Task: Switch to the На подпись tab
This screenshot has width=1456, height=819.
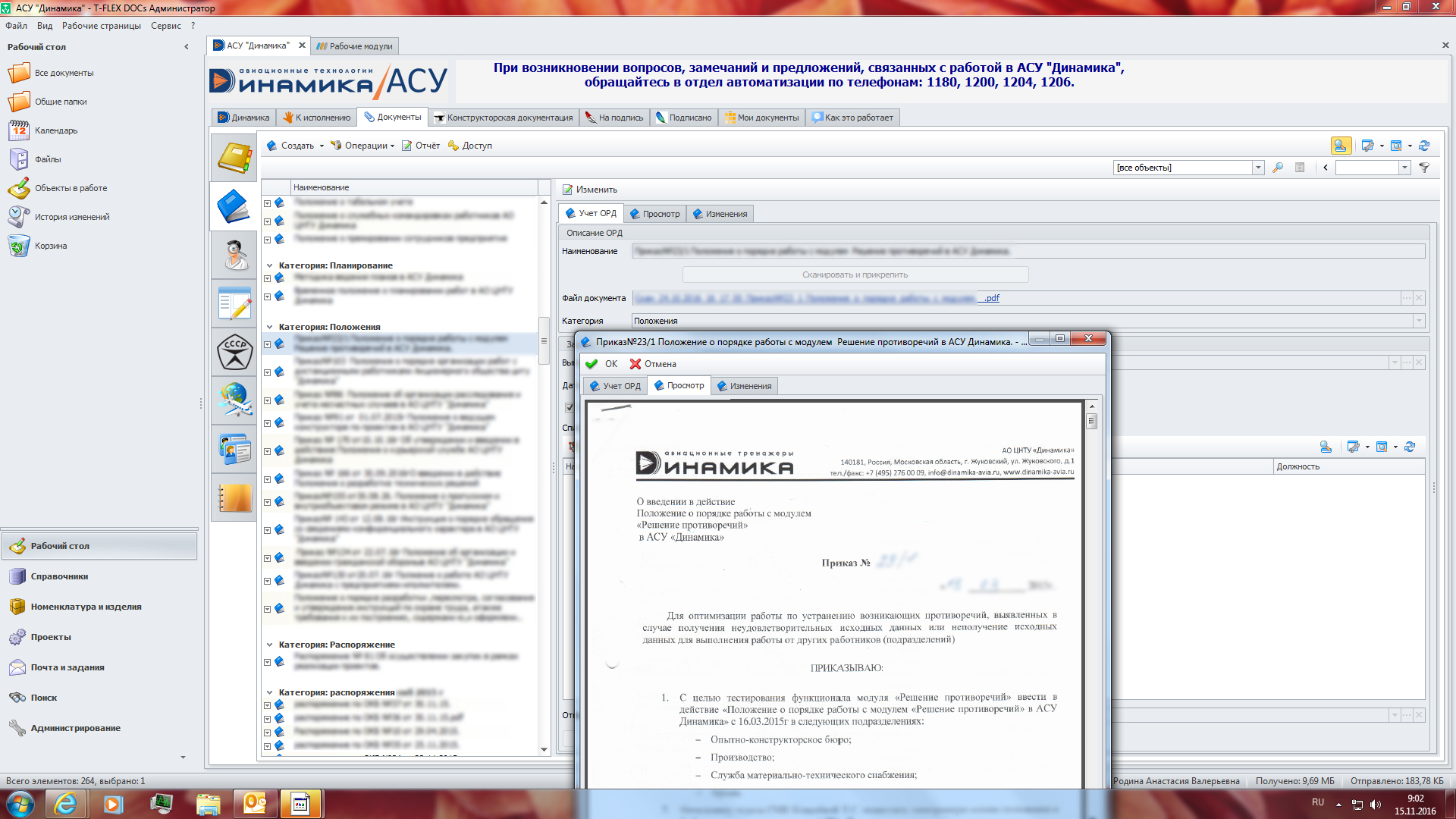Action: tap(614, 118)
